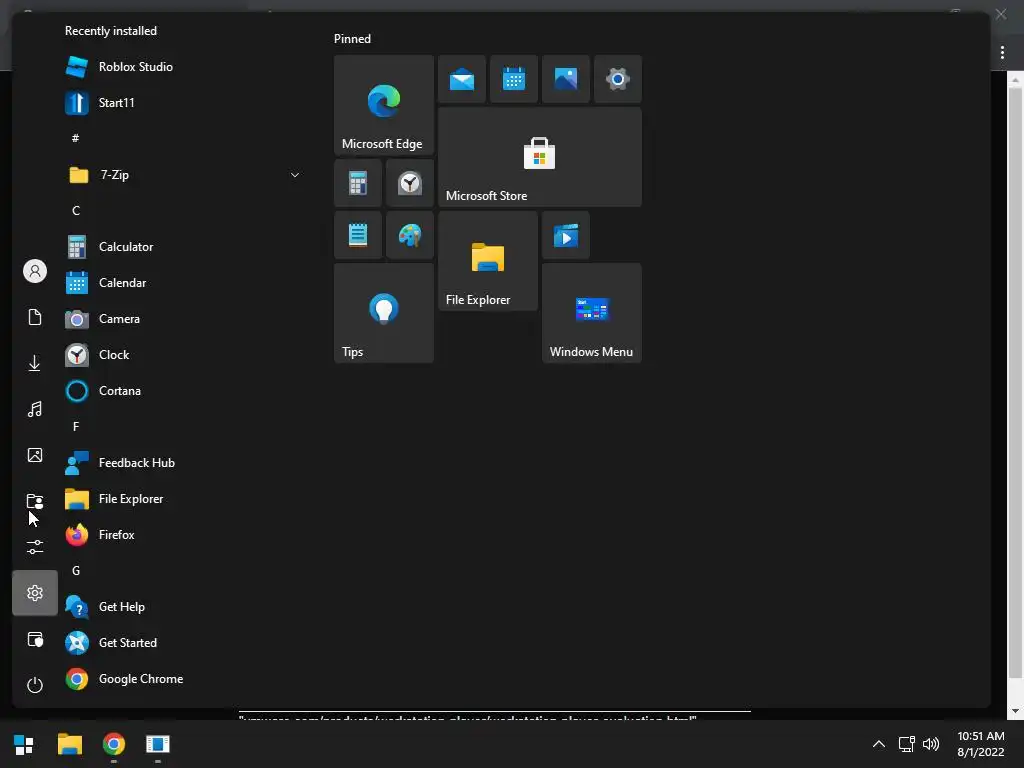The image size is (1024, 768).
Task: Open File Explorer from the taskbar
Action: coord(69,744)
